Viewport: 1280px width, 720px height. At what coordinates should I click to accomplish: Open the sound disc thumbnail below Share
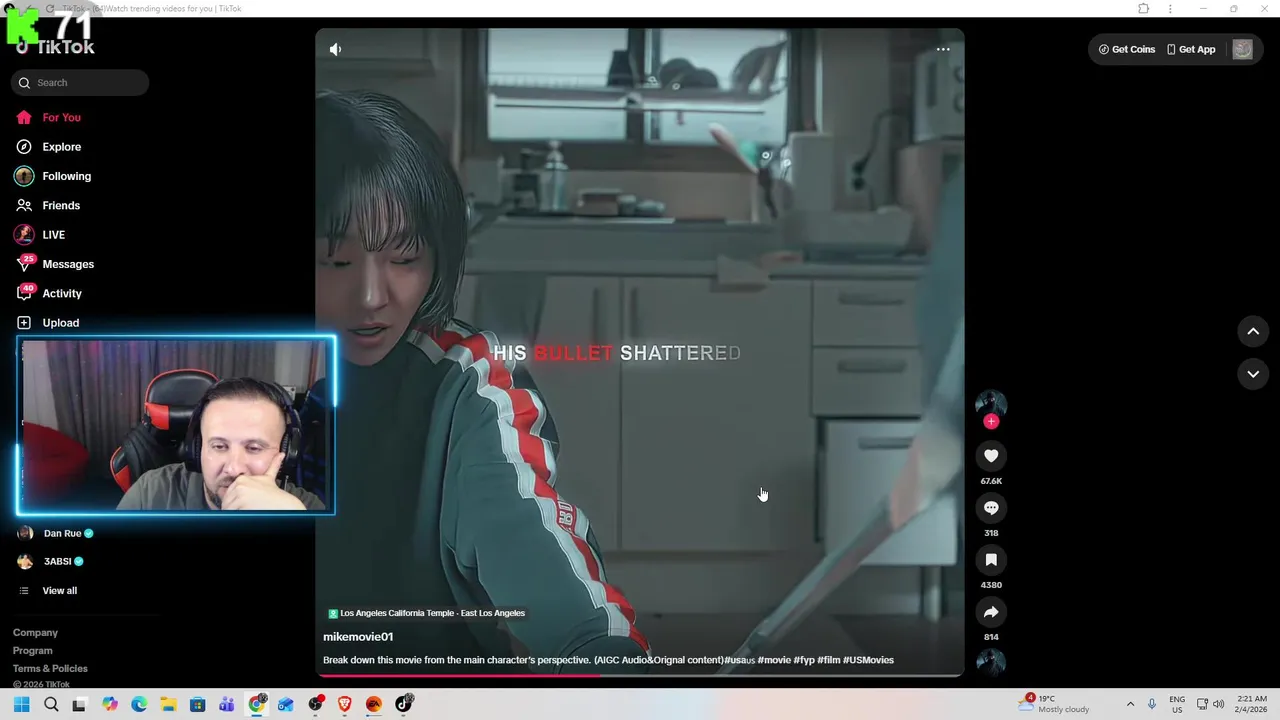(x=991, y=662)
